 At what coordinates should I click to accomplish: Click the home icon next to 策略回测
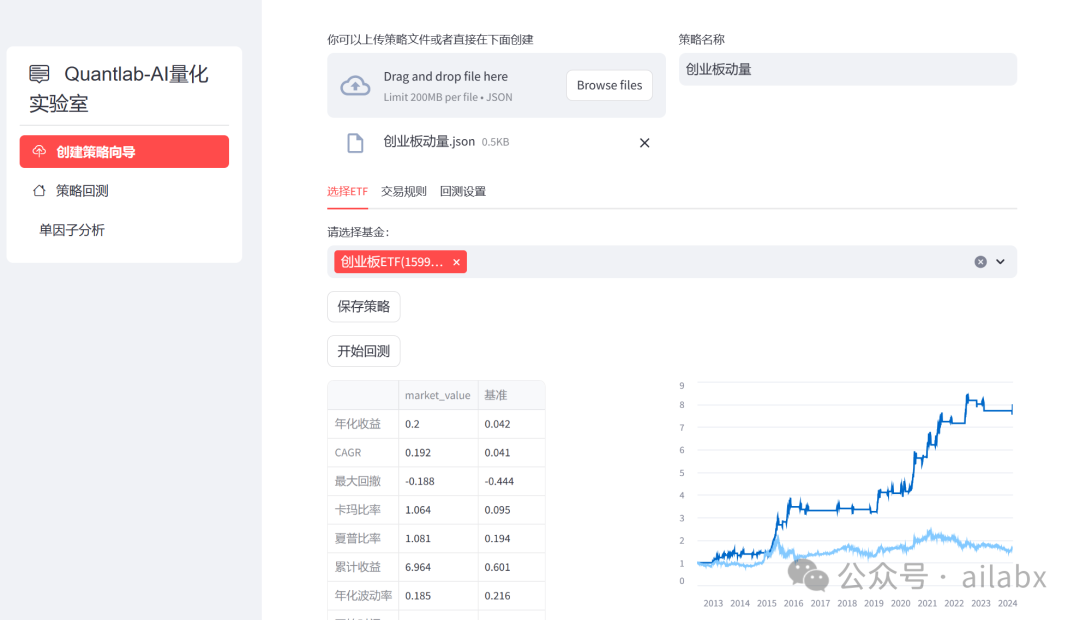point(38,189)
